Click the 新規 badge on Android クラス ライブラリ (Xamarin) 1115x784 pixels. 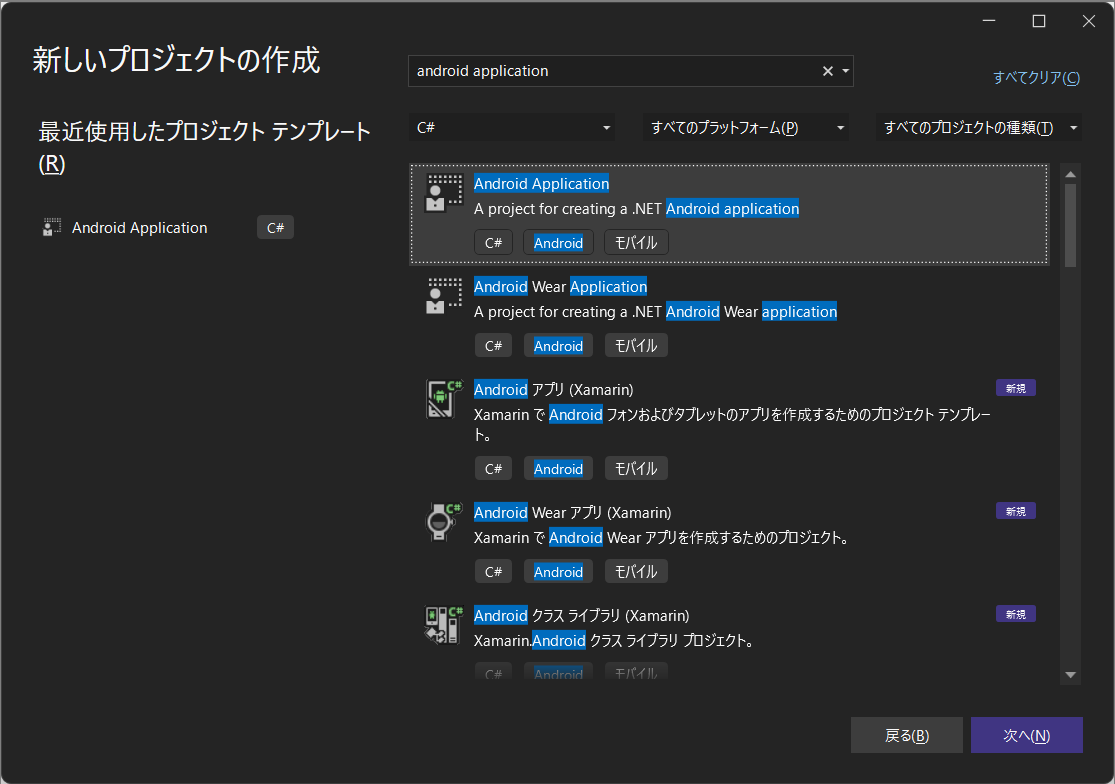pos(1015,614)
